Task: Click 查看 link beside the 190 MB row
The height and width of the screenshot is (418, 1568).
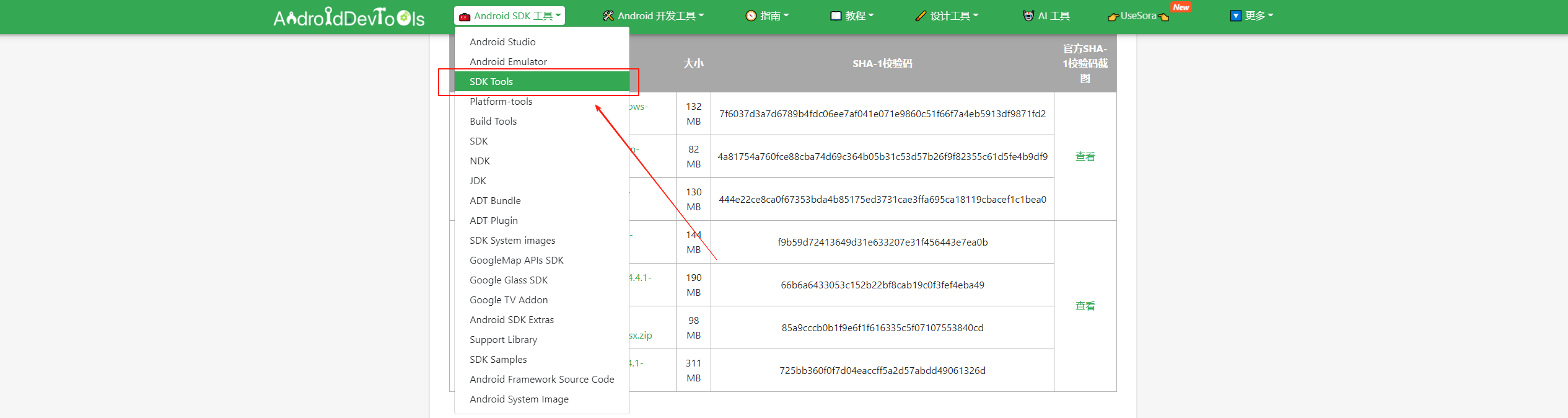Action: pyautogui.click(x=1085, y=306)
